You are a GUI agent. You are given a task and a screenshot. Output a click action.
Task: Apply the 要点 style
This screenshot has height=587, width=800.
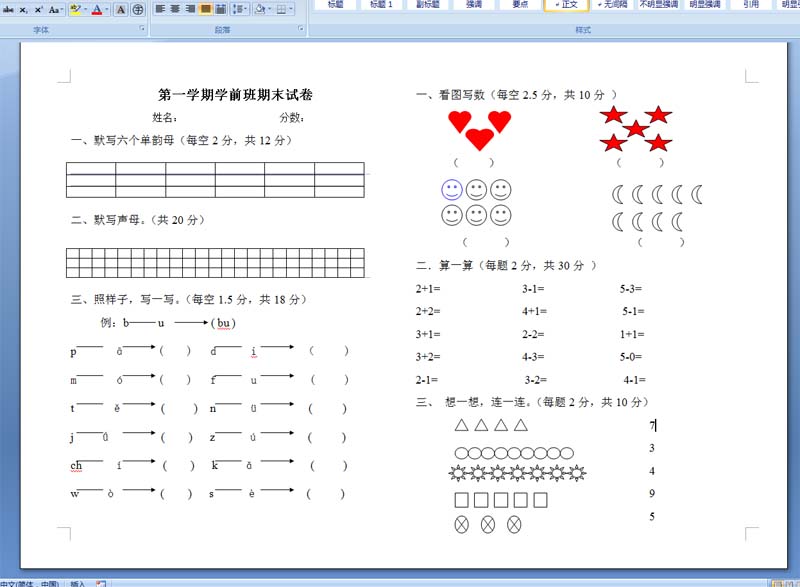(x=520, y=5)
